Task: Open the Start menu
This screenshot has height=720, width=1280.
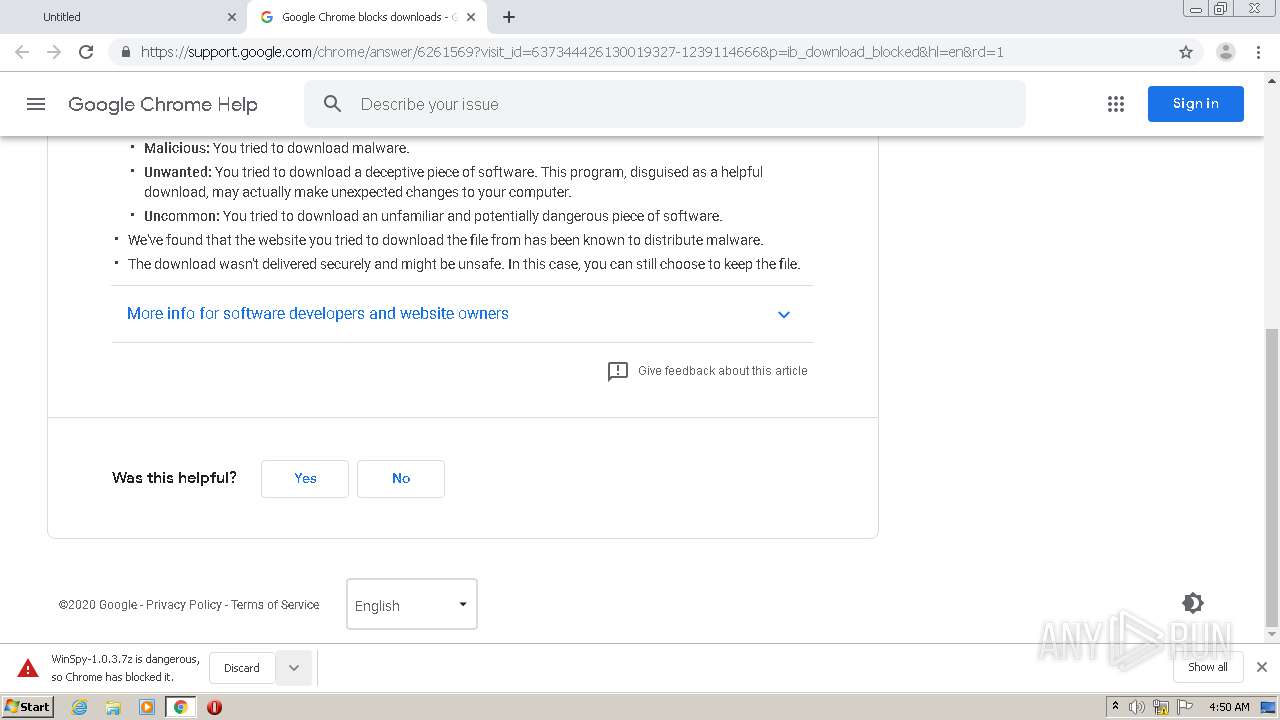Action: [x=28, y=707]
